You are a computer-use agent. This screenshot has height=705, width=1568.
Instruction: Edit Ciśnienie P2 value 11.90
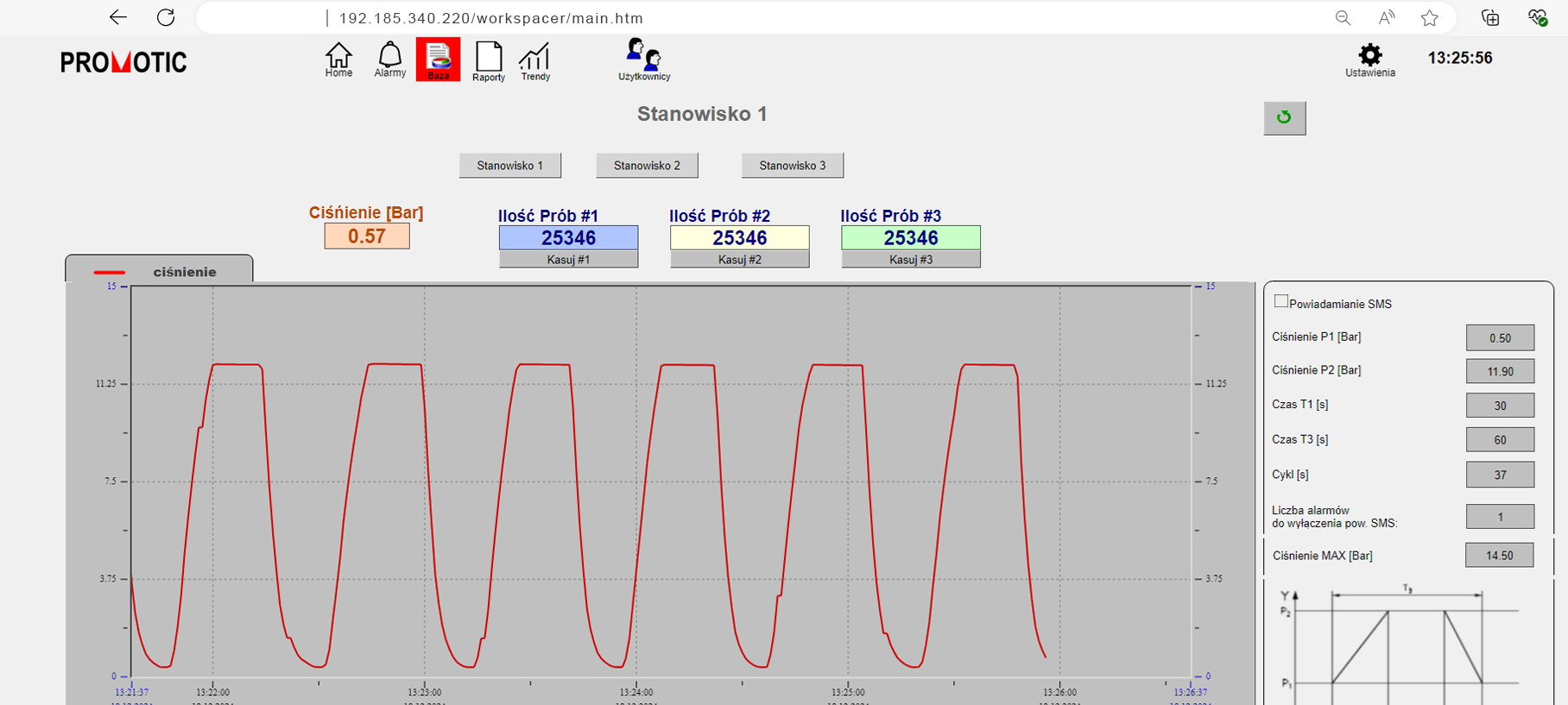1500,371
